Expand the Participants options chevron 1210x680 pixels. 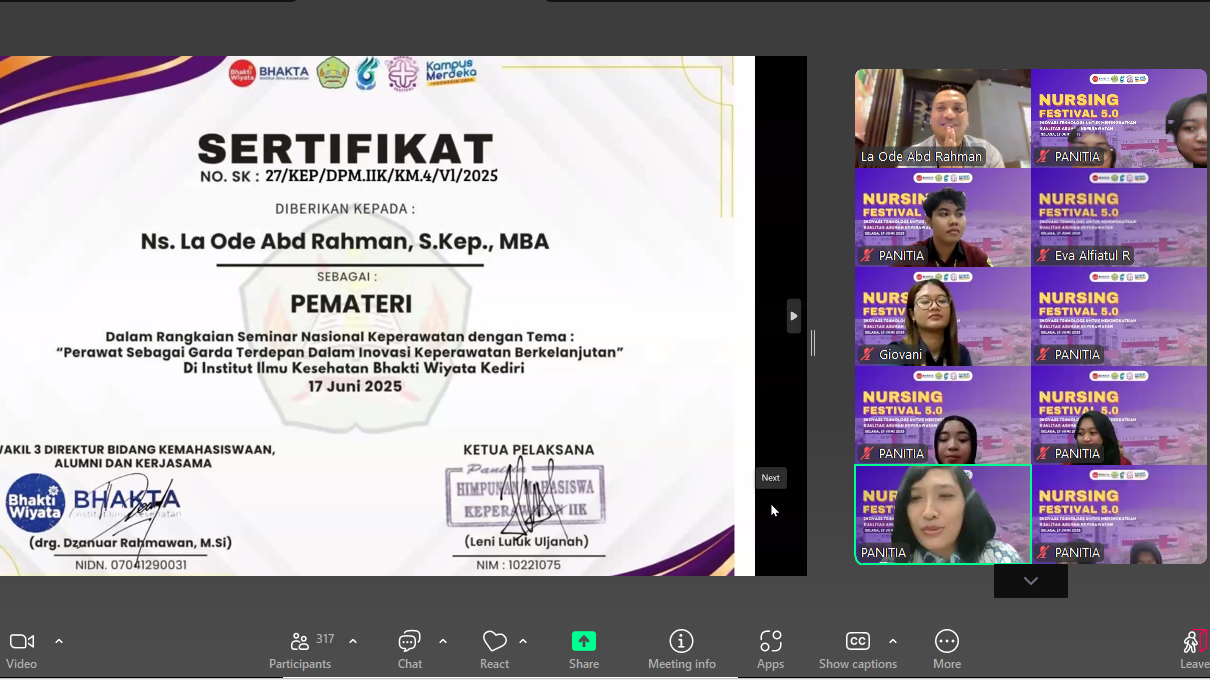tap(353, 641)
